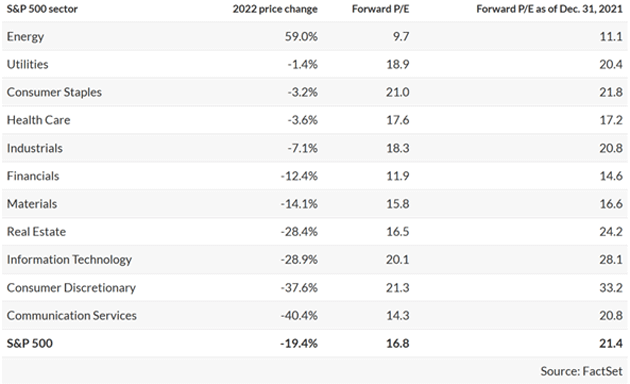
Task: Select the Consumer Discretionary row label
Action: coord(71,288)
